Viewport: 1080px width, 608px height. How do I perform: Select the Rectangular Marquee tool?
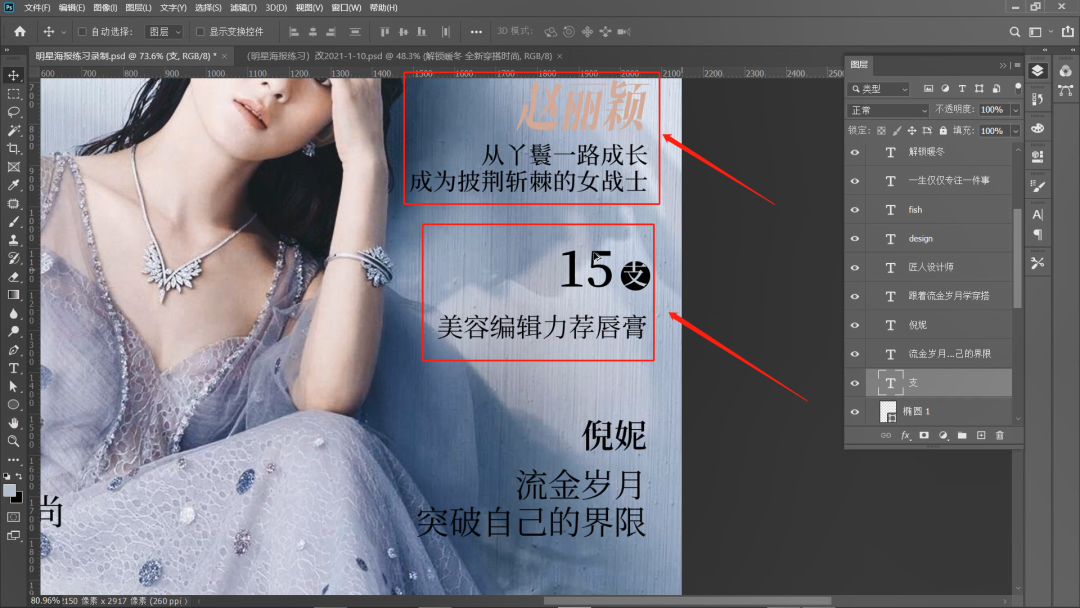tap(13, 94)
